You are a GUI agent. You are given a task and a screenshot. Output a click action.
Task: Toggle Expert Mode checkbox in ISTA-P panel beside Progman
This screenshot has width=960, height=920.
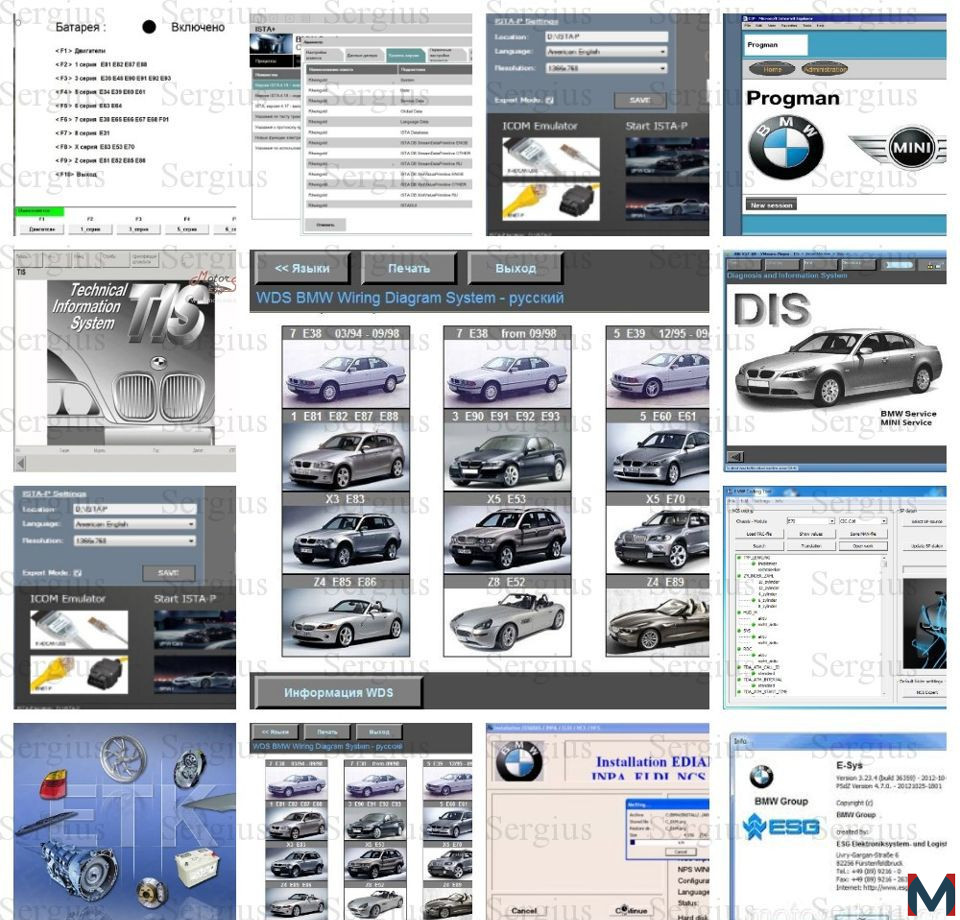549,100
